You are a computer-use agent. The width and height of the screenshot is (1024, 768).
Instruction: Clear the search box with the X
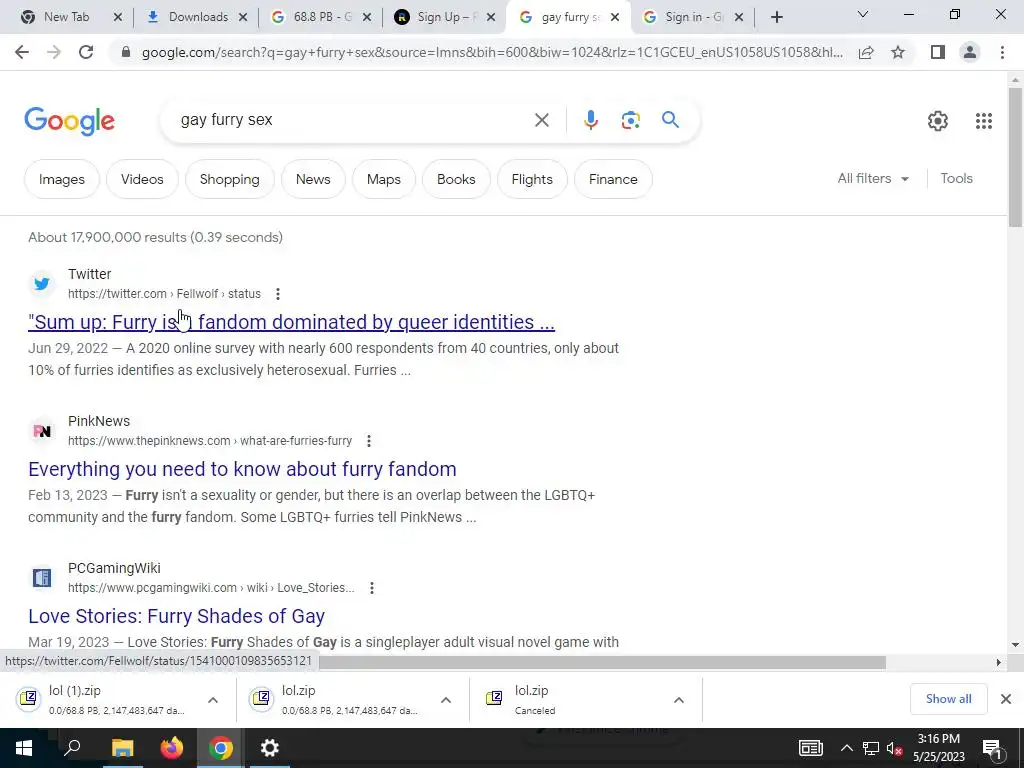(x=541, y=120)
